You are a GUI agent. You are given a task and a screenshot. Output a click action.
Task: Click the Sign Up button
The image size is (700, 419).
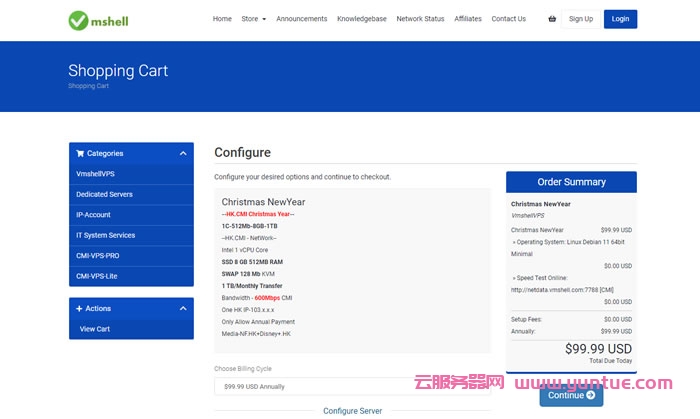pos(581,19)
